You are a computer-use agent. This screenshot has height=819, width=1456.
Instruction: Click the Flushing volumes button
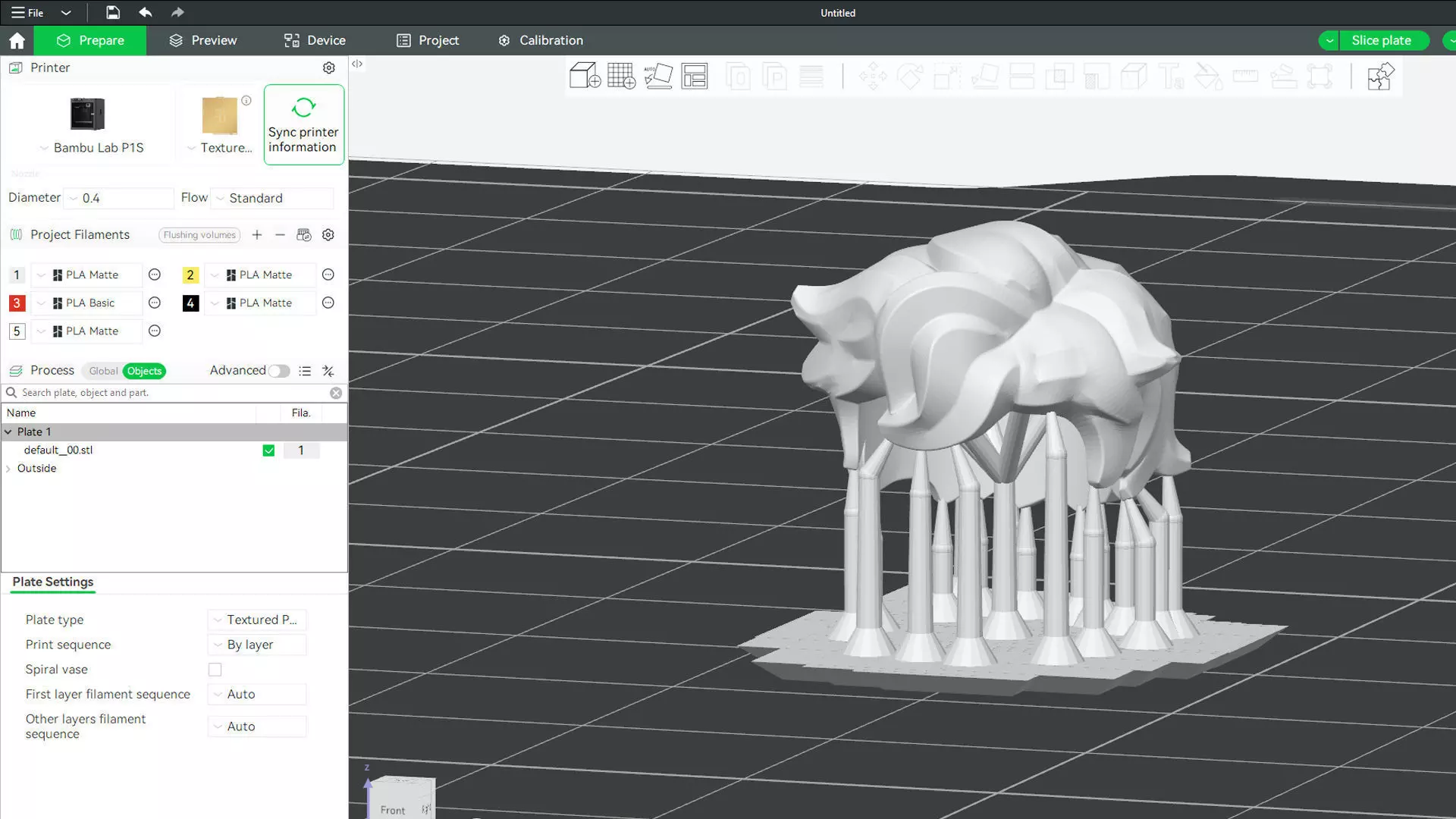(x=199, y=235)
